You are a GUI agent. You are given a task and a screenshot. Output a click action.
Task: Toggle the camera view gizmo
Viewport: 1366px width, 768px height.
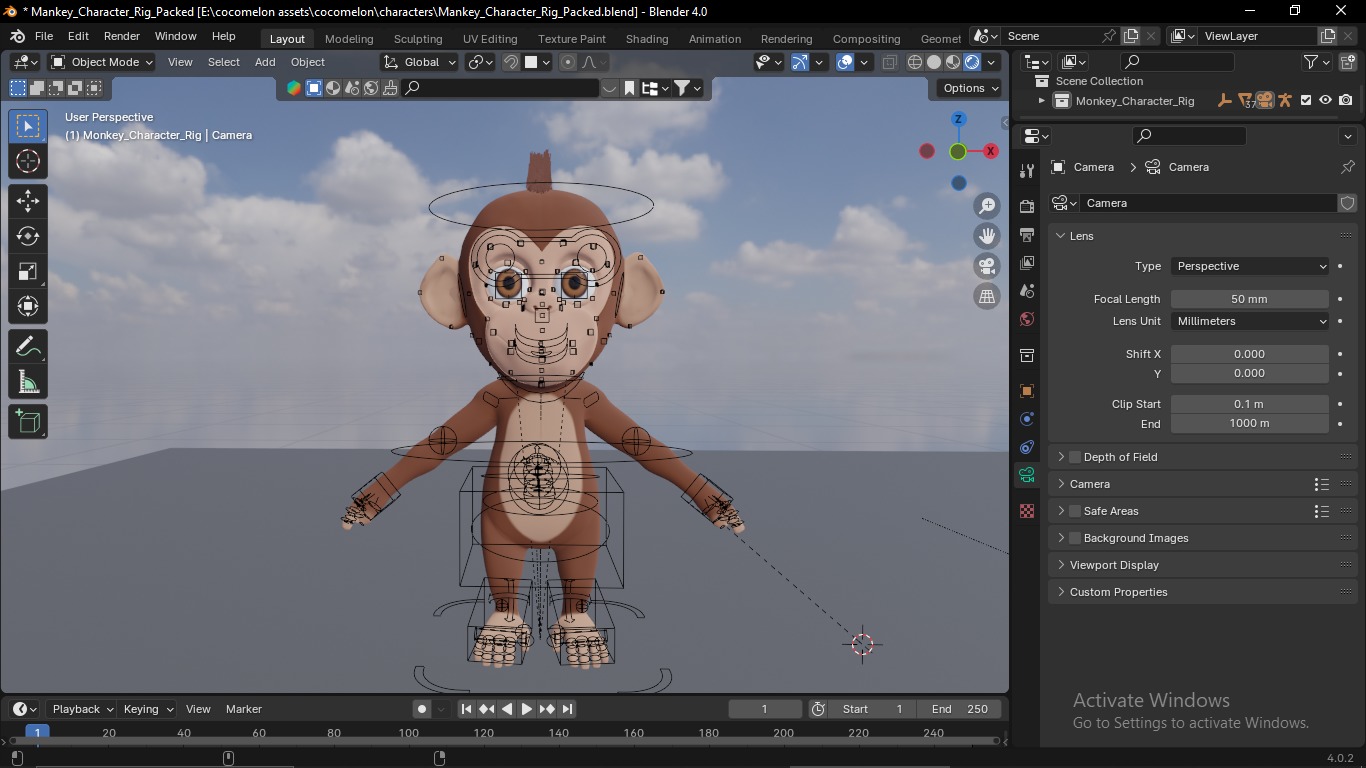[x=987, y=266]
